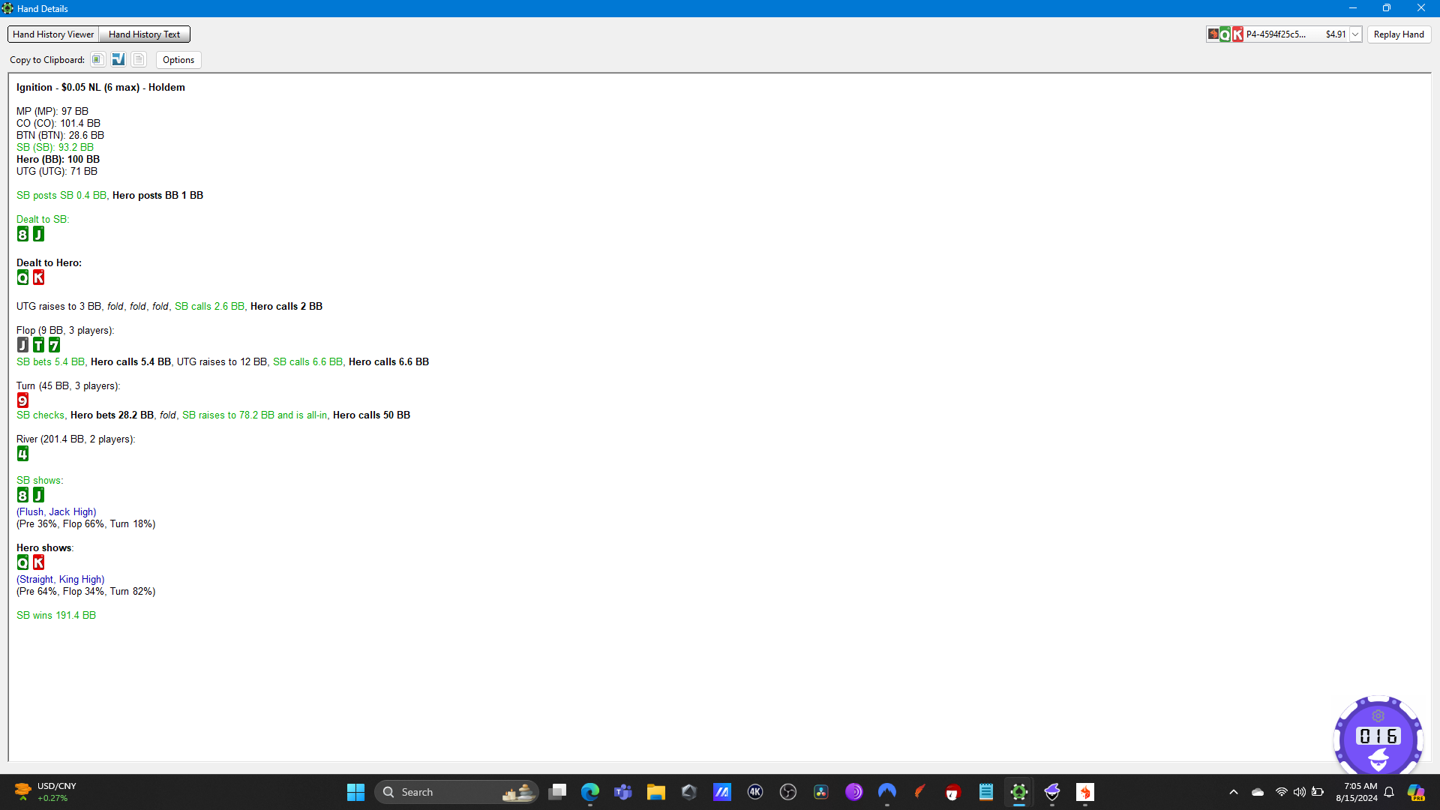Expand the hand selector dropdown arrow
The image size is (1440, 810).
[1355, 35]
